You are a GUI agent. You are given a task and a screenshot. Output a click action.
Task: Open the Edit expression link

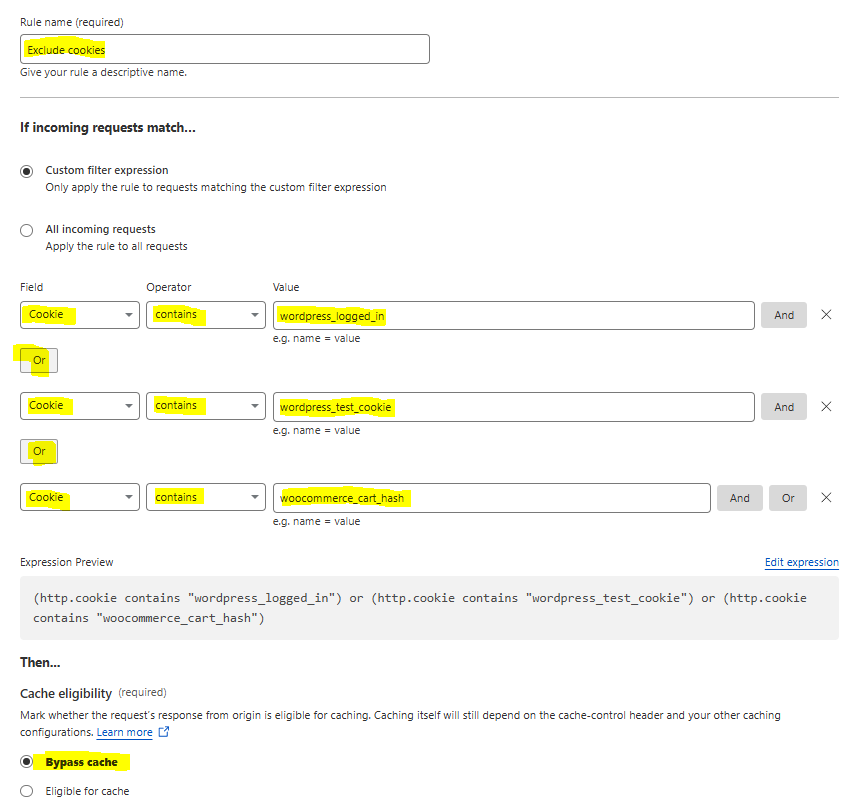click(801, 562)
